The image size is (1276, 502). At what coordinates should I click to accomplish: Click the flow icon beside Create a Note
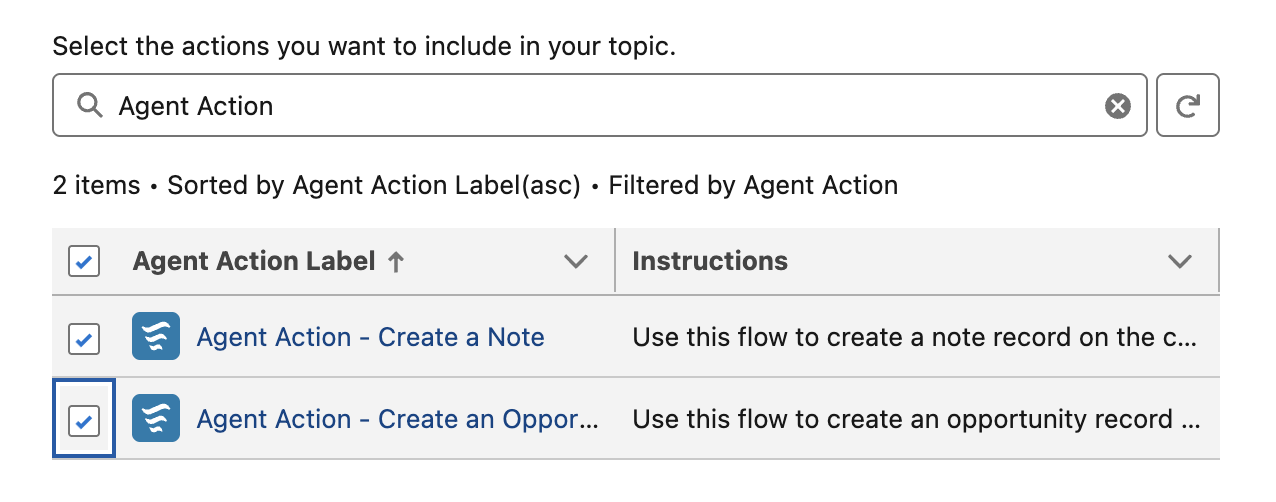coord(156,337)
